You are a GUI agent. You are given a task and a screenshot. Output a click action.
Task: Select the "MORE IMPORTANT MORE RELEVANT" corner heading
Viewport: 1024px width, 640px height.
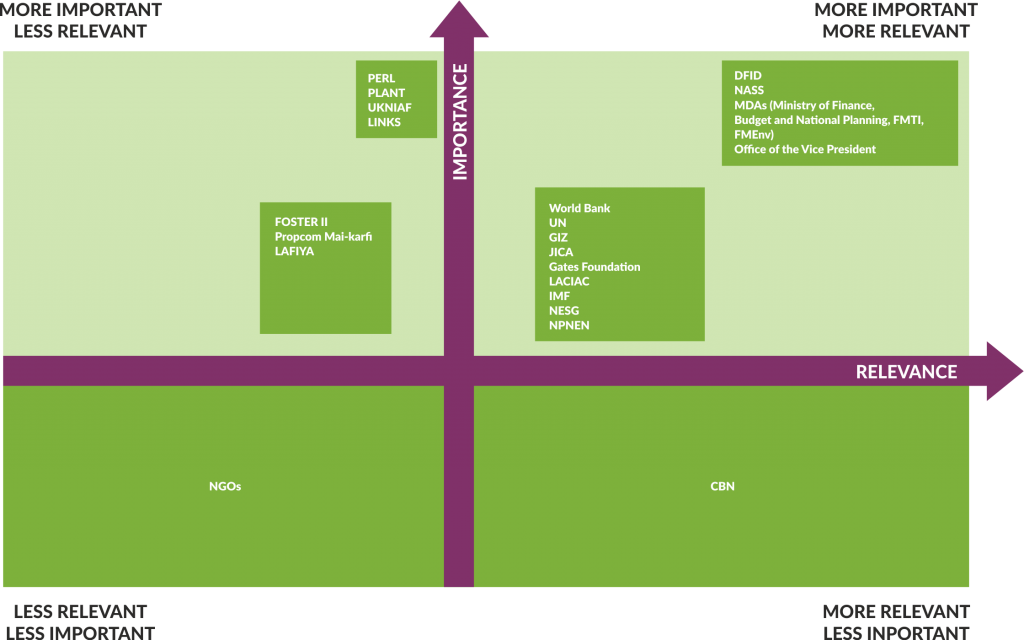(895, 20)
